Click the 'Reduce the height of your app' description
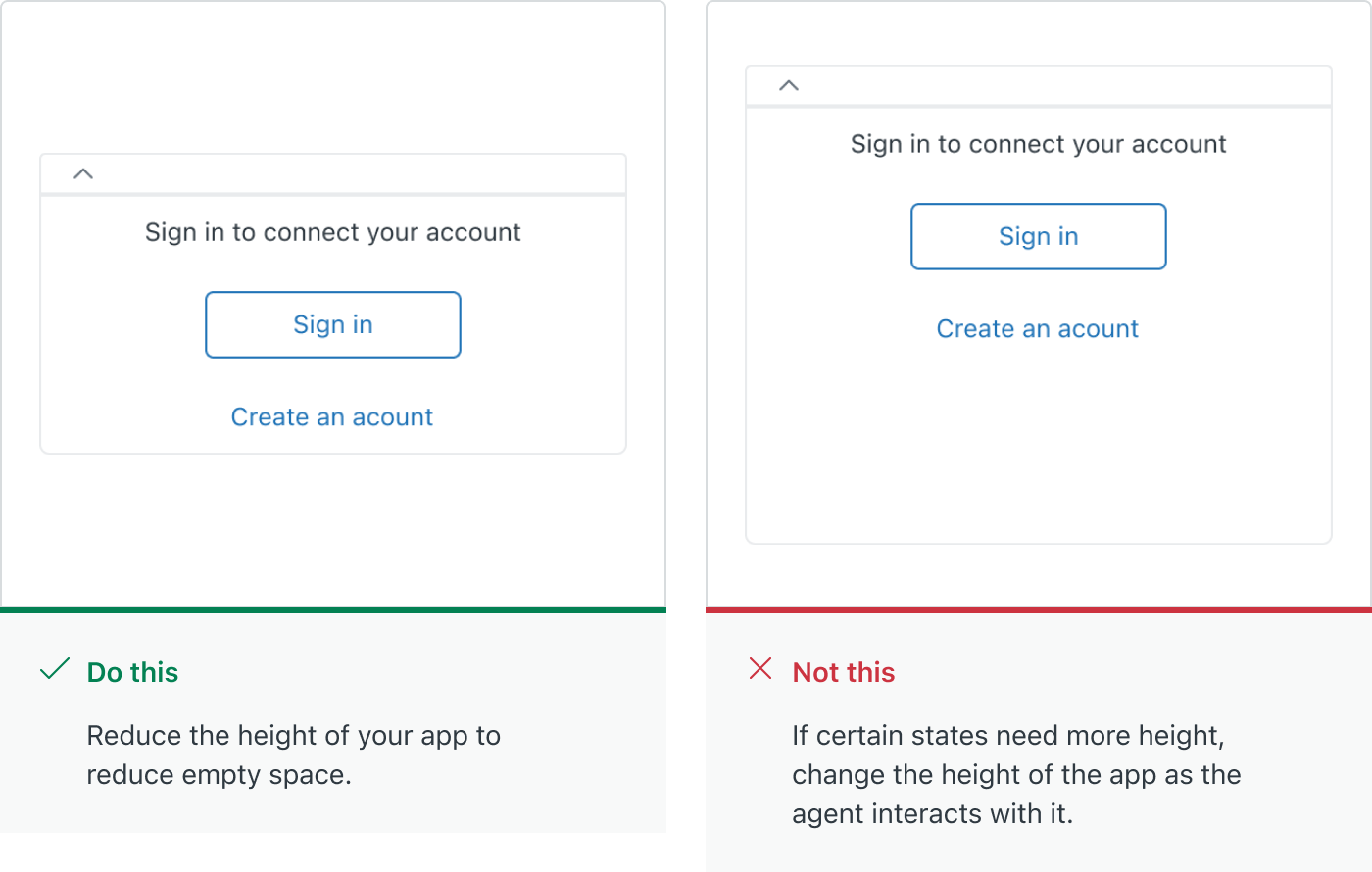This screenshot has width=1372, height=872. pos(294,754)
